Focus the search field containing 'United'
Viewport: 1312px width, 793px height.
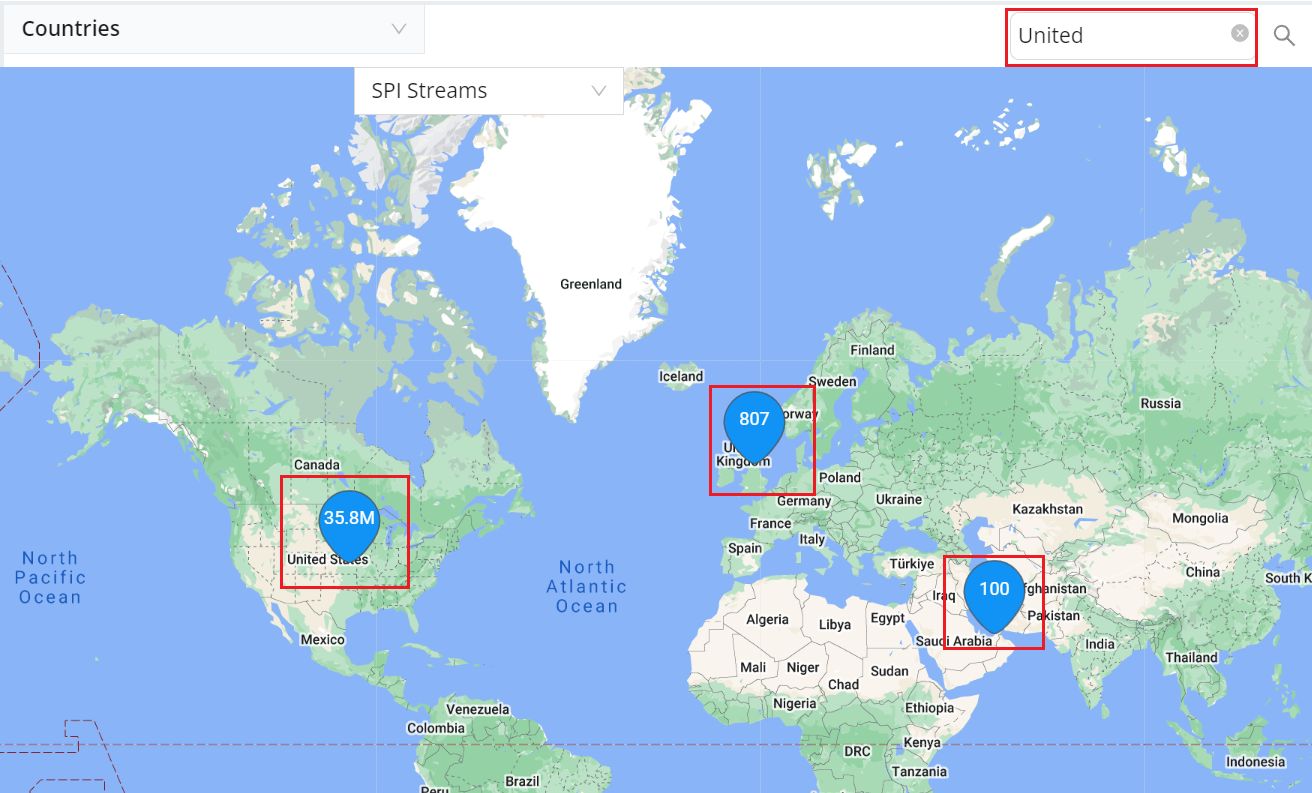click(x=1131, y=36)
